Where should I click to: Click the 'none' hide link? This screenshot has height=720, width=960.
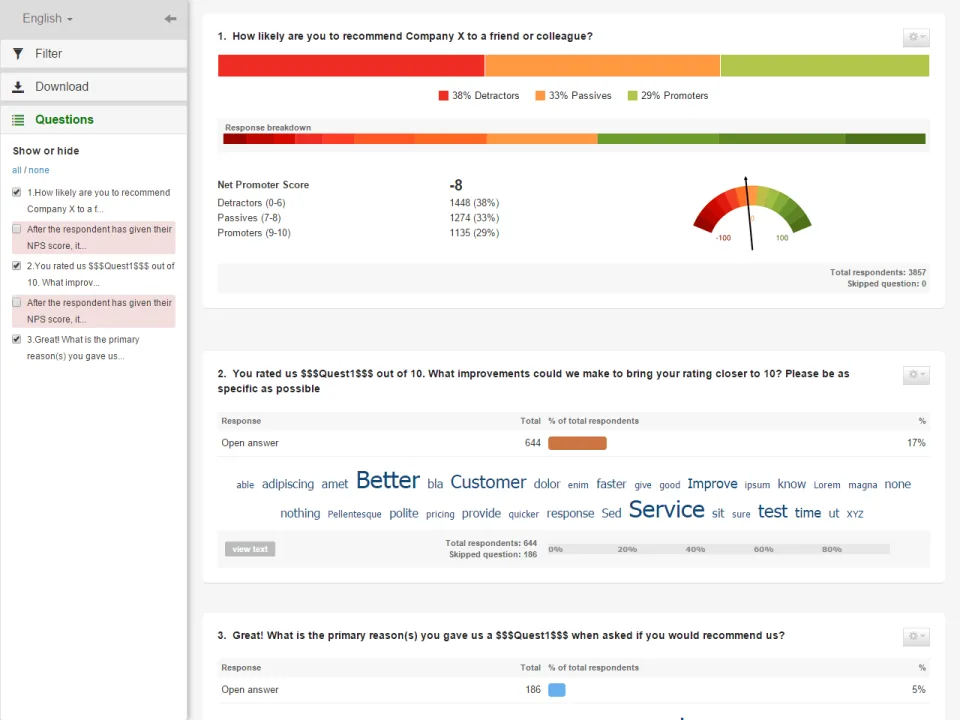(x=39, y=170)
